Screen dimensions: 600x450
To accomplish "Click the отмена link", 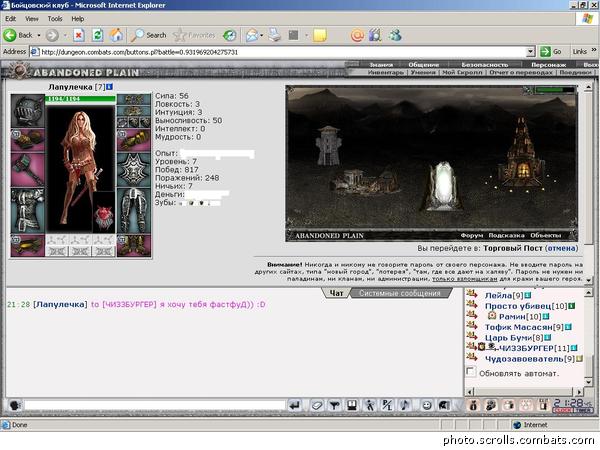I will point(561,248).
